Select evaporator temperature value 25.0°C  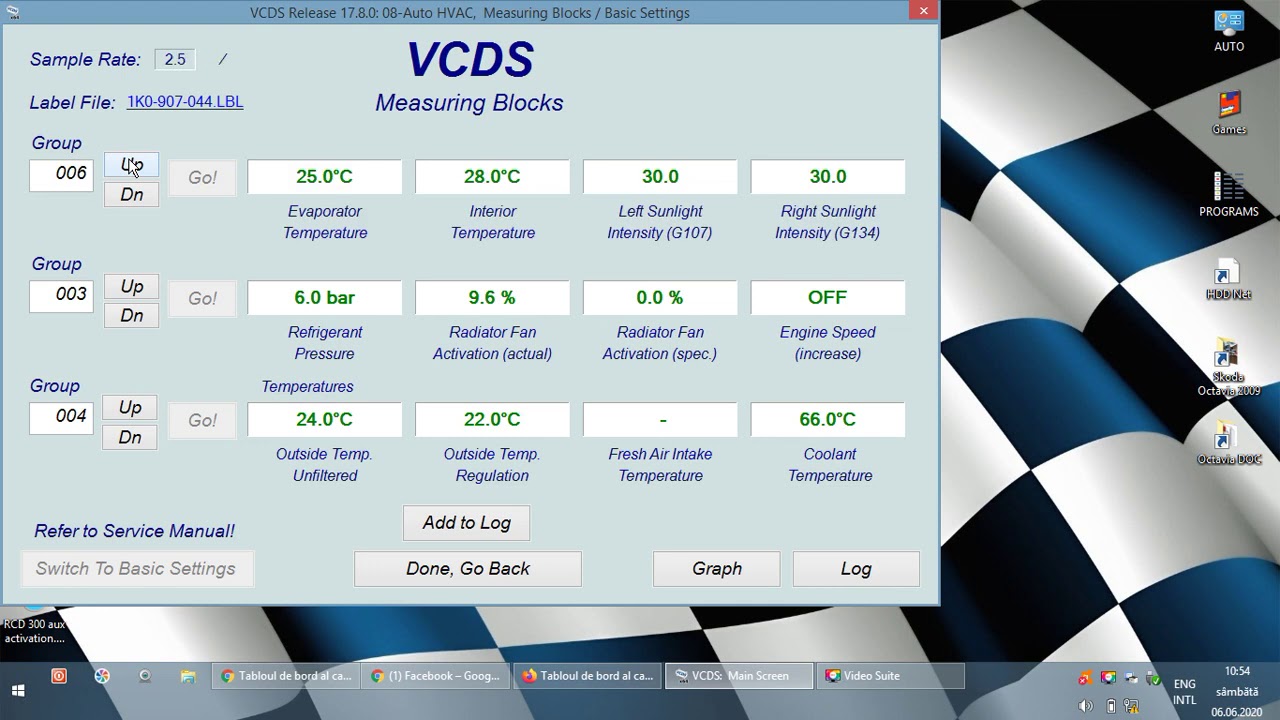pos(324,177)
